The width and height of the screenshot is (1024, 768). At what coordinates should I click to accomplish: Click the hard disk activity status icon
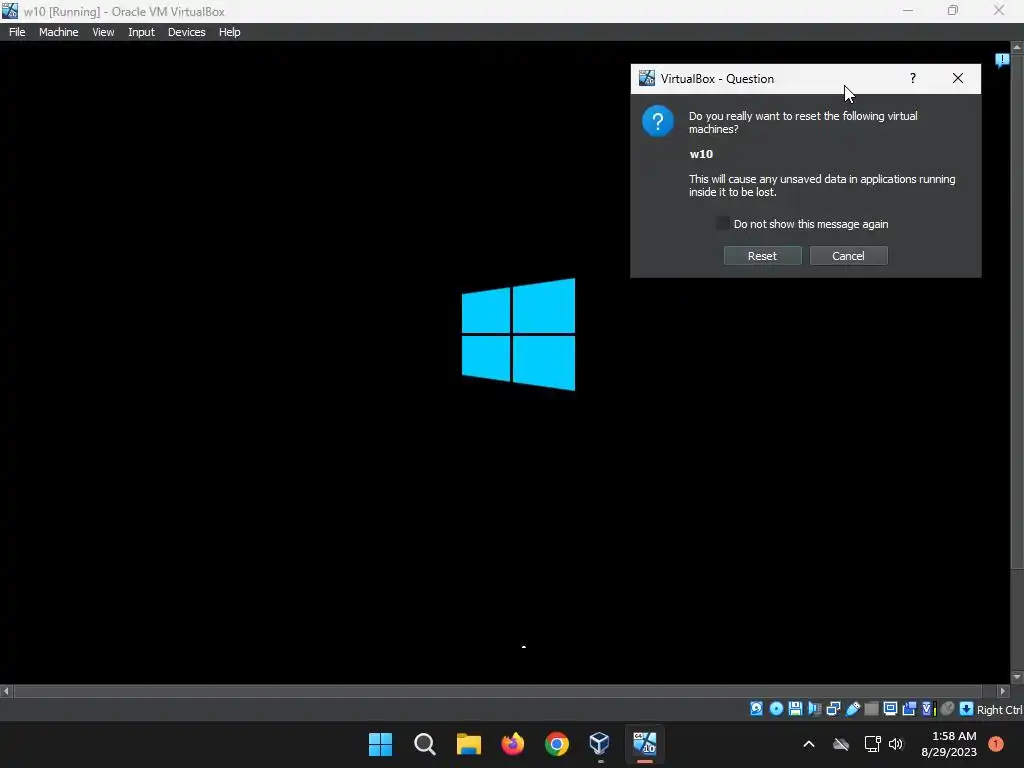click(x=756, y=709)
